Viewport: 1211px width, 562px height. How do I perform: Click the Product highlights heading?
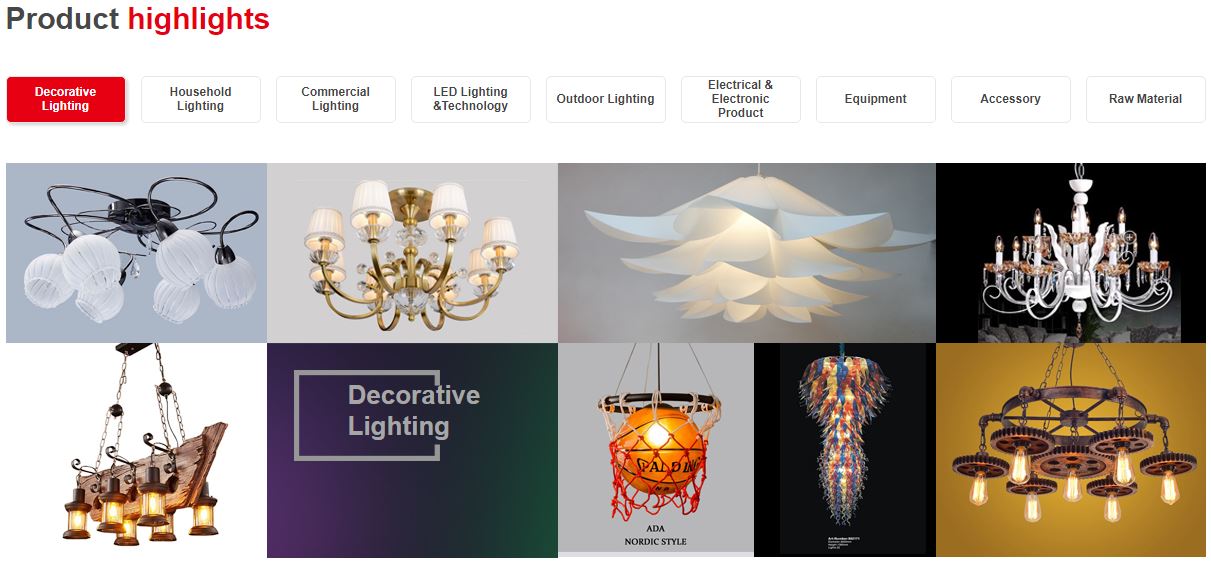[x=138, y=19]
